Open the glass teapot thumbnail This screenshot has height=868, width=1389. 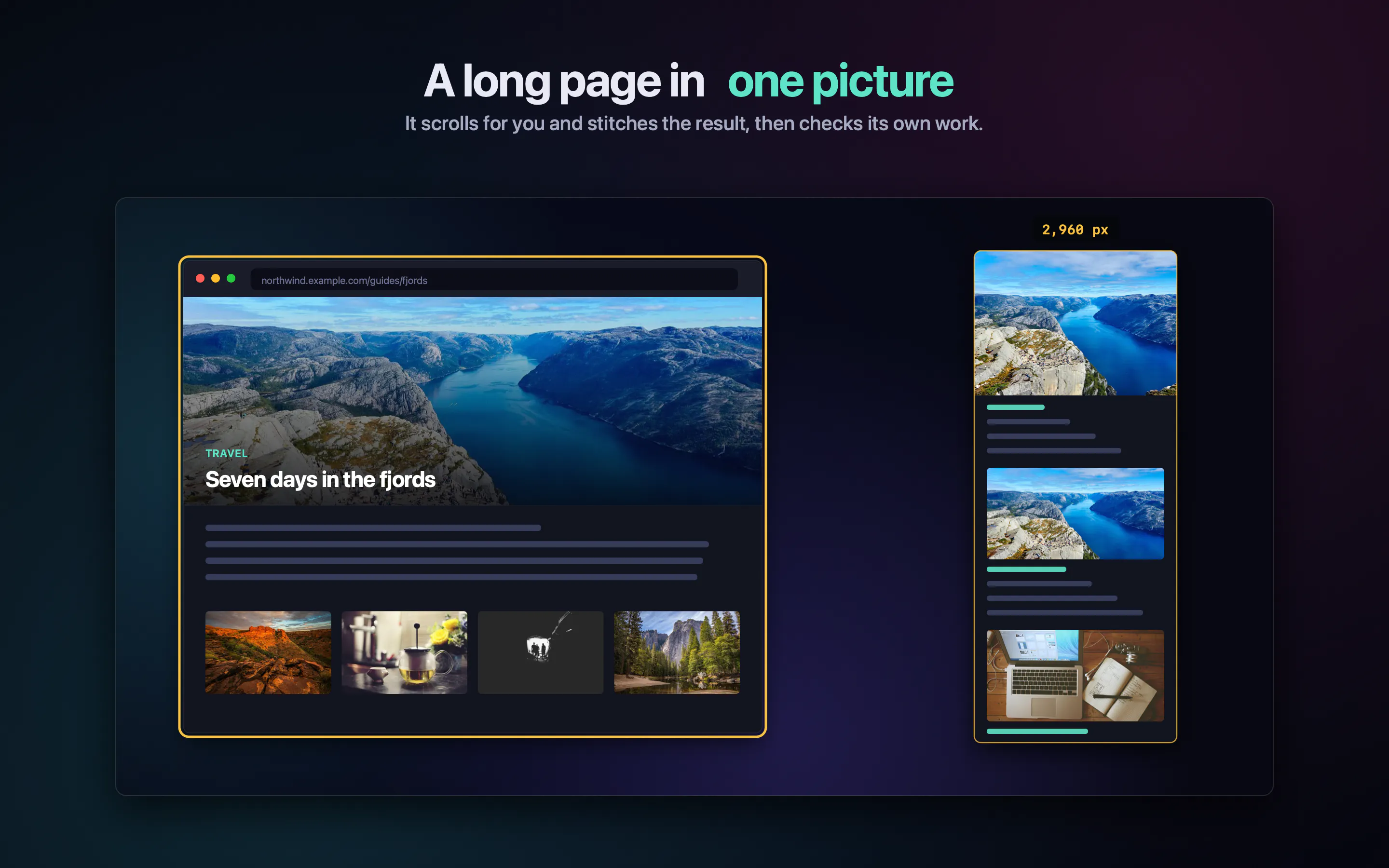[404, 652]
